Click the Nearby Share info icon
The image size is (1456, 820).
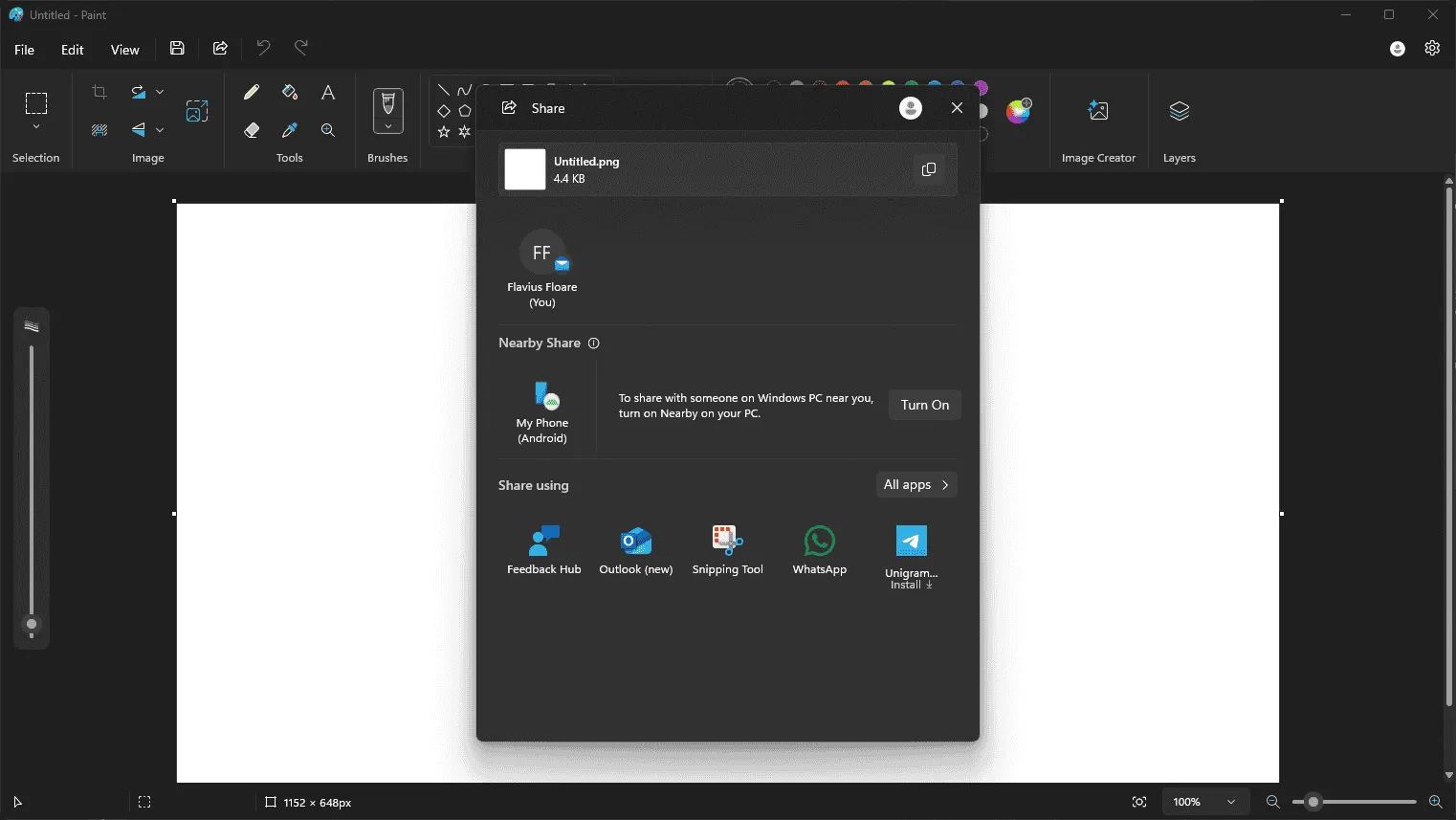[x=594, y=344]
